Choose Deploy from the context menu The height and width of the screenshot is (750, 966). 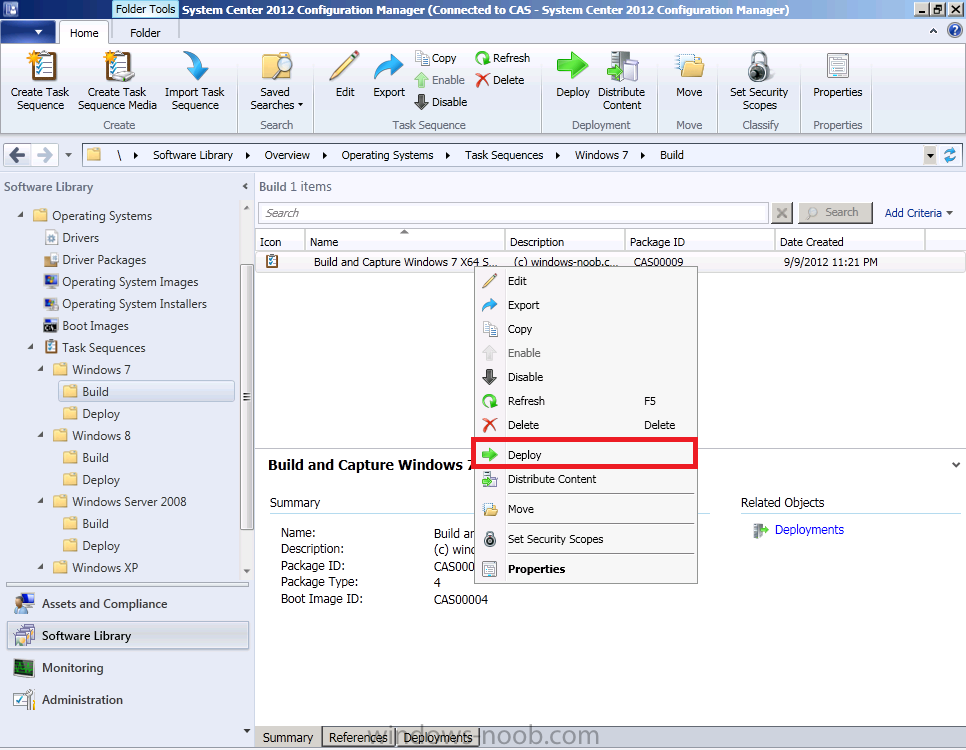pyautogui.click(x=585, y=455)
